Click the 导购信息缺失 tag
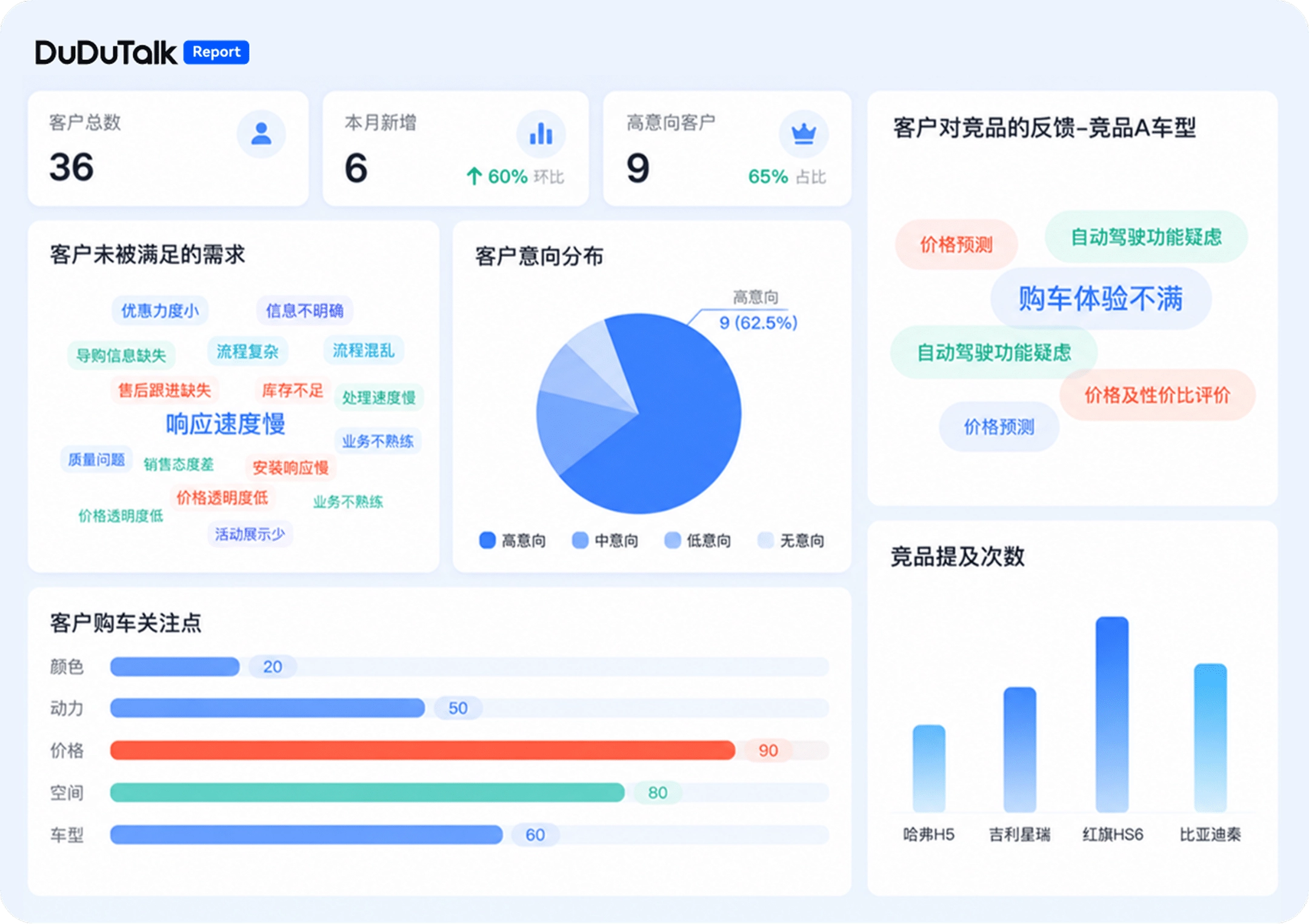The image size is (1309, 924). [121, 355]
